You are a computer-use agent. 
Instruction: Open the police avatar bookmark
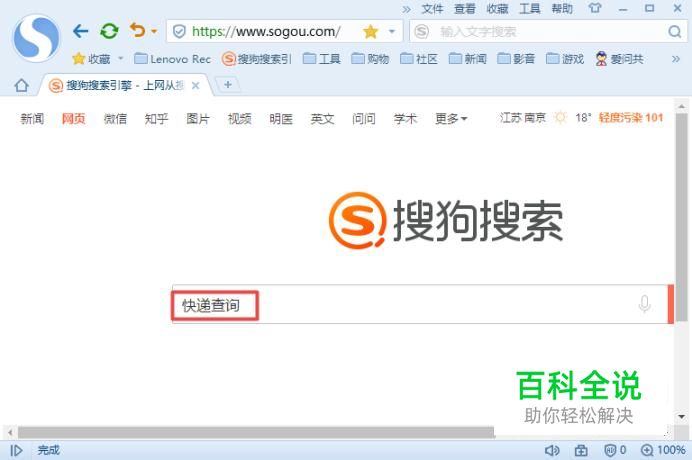tap(619, 59)
